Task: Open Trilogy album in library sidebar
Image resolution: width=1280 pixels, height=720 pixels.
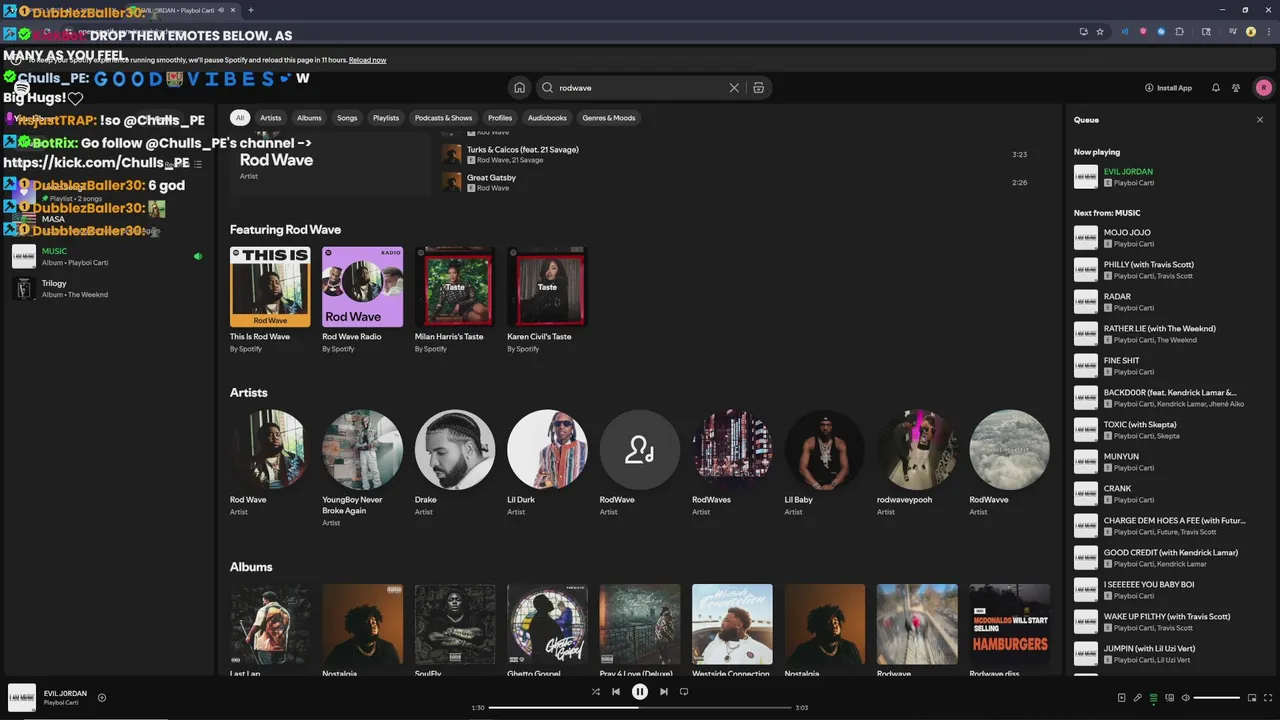Action: [108, 289]
